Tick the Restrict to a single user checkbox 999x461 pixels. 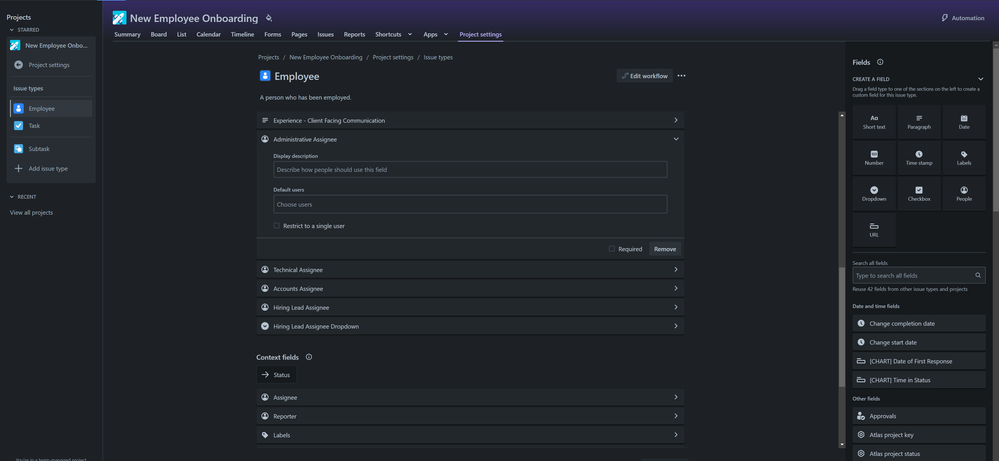[x=277, y=225]
